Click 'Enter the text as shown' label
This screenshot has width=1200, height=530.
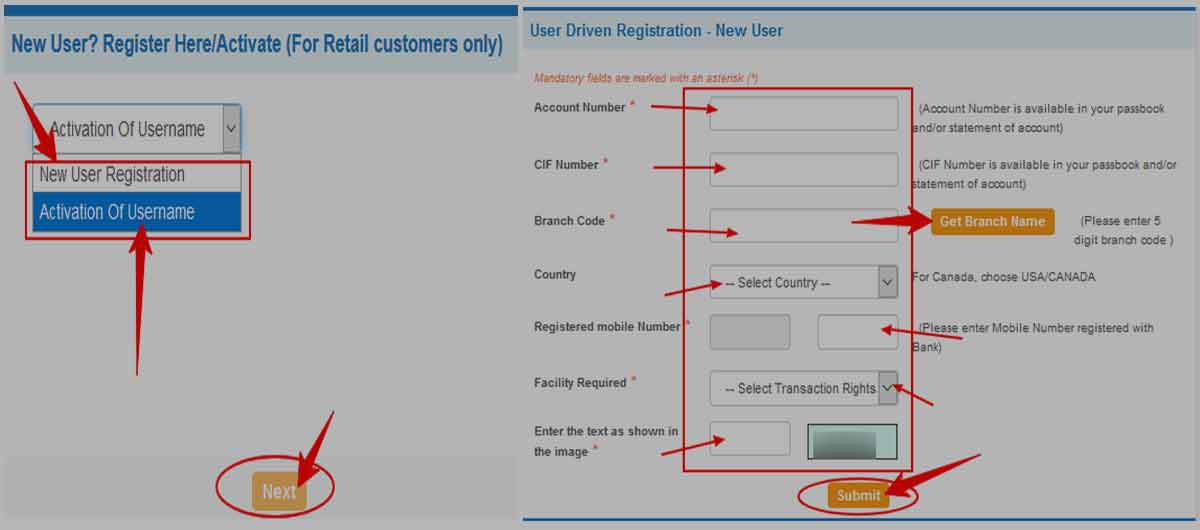click(606, 441)
